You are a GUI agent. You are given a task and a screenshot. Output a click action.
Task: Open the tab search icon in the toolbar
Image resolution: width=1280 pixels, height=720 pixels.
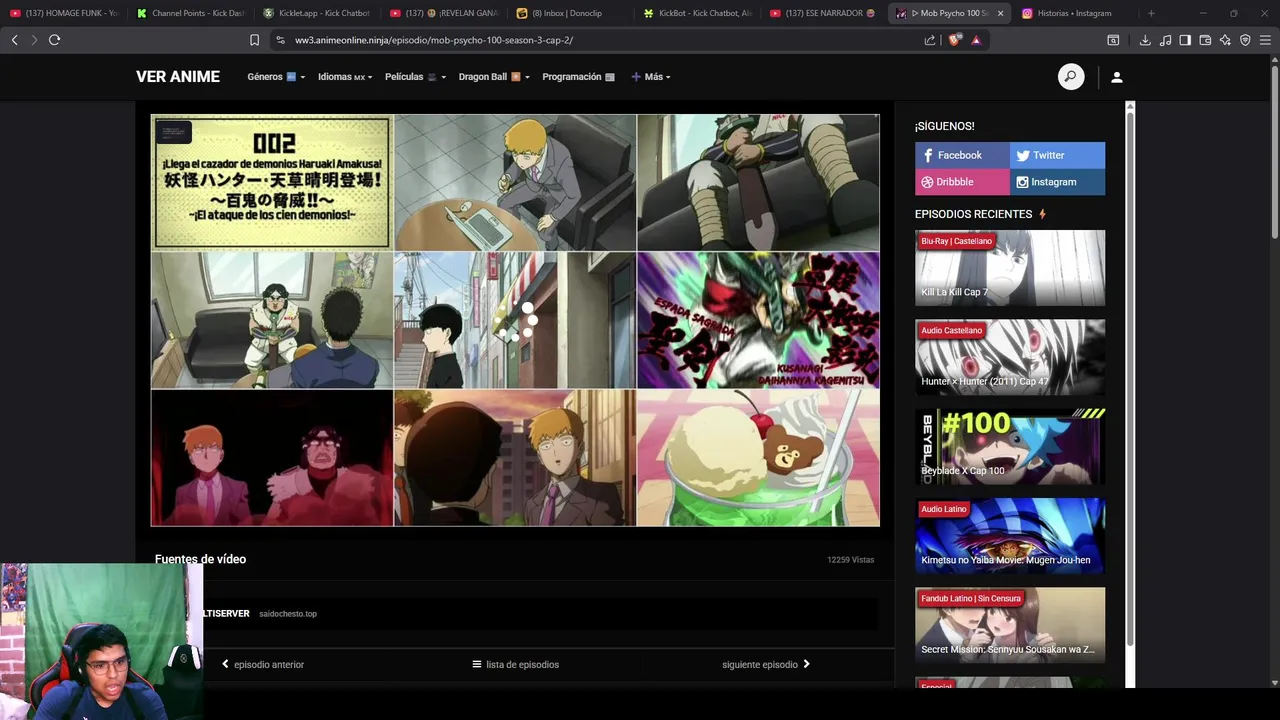[x=1113, y=40]
